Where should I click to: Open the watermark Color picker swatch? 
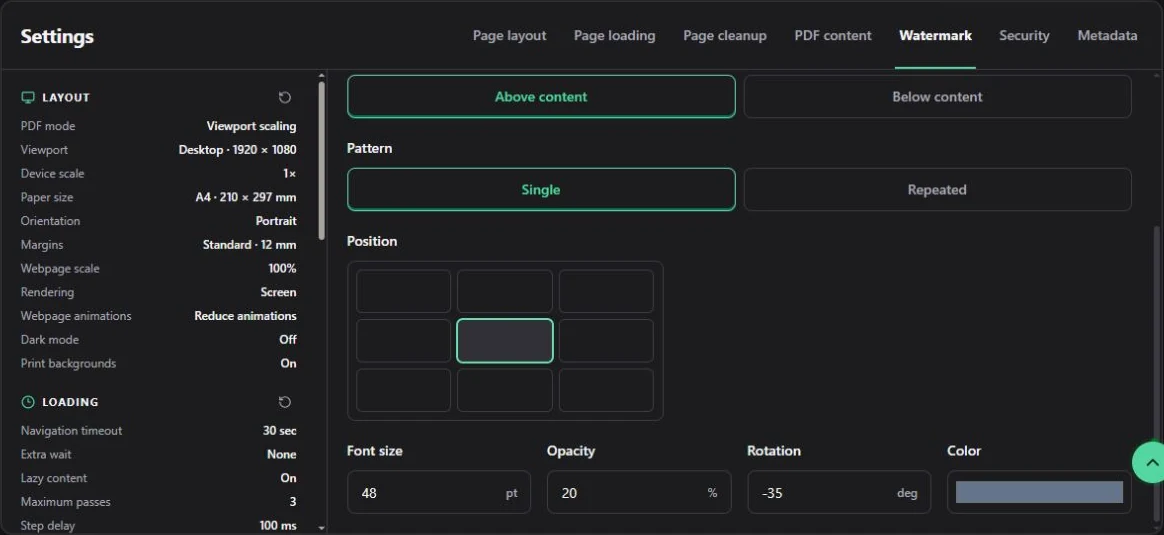click(1039, 492)
